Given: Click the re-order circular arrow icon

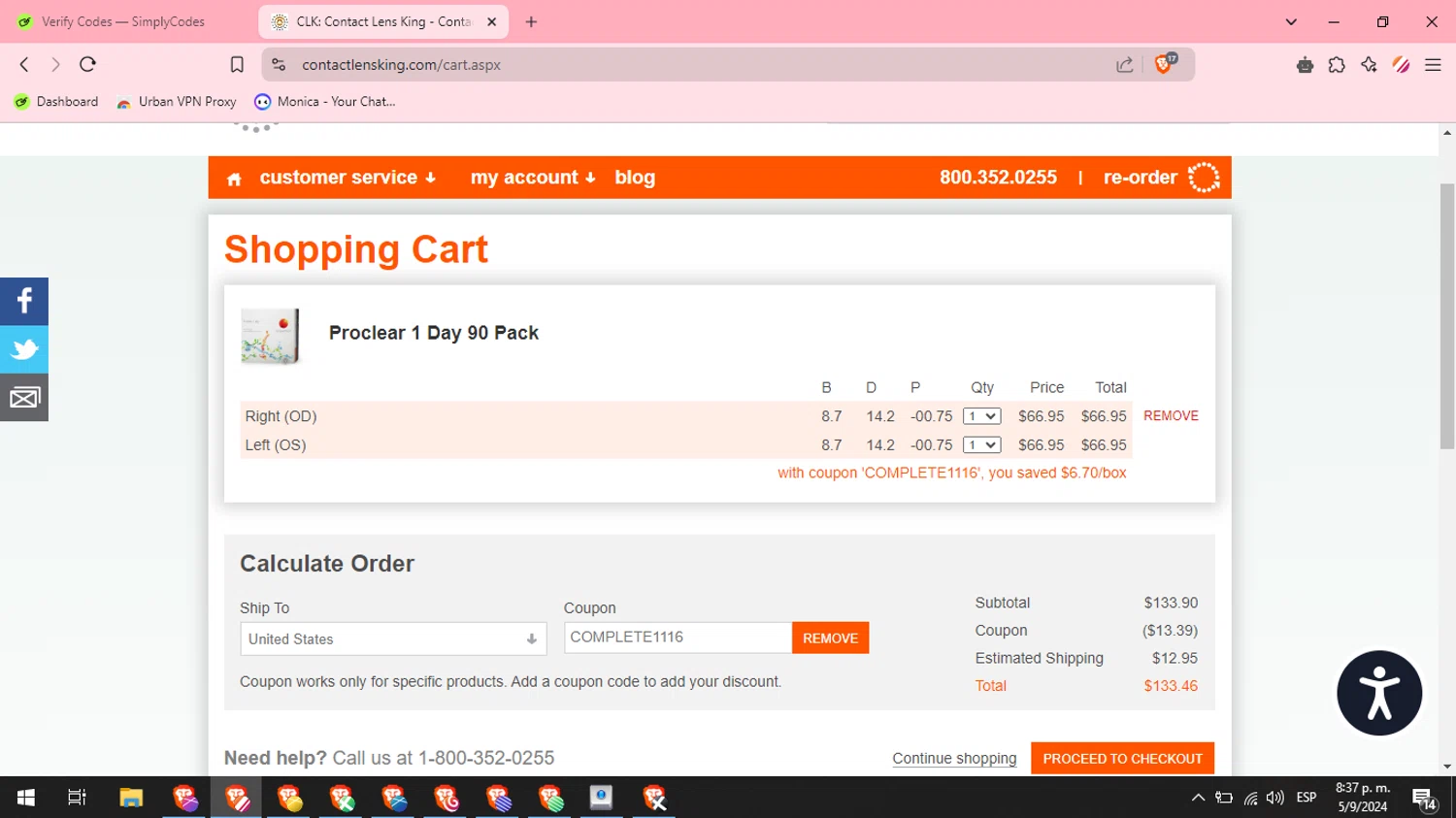Looking at the screenshot, I should click(1204, 178).
